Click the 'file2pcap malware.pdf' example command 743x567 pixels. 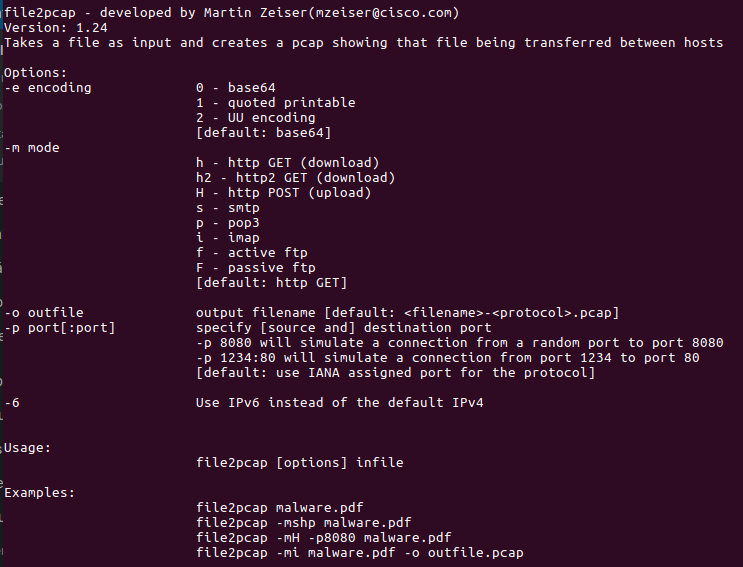coord(280,508)
